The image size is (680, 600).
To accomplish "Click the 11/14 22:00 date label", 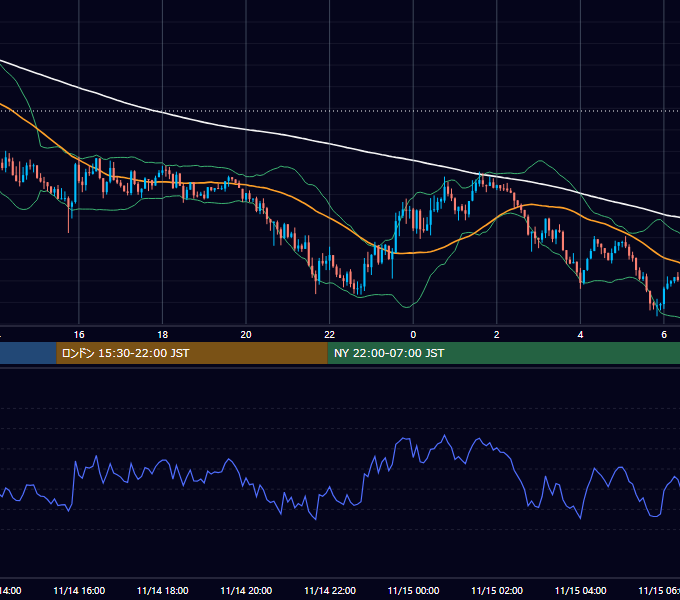I will 330,591.
